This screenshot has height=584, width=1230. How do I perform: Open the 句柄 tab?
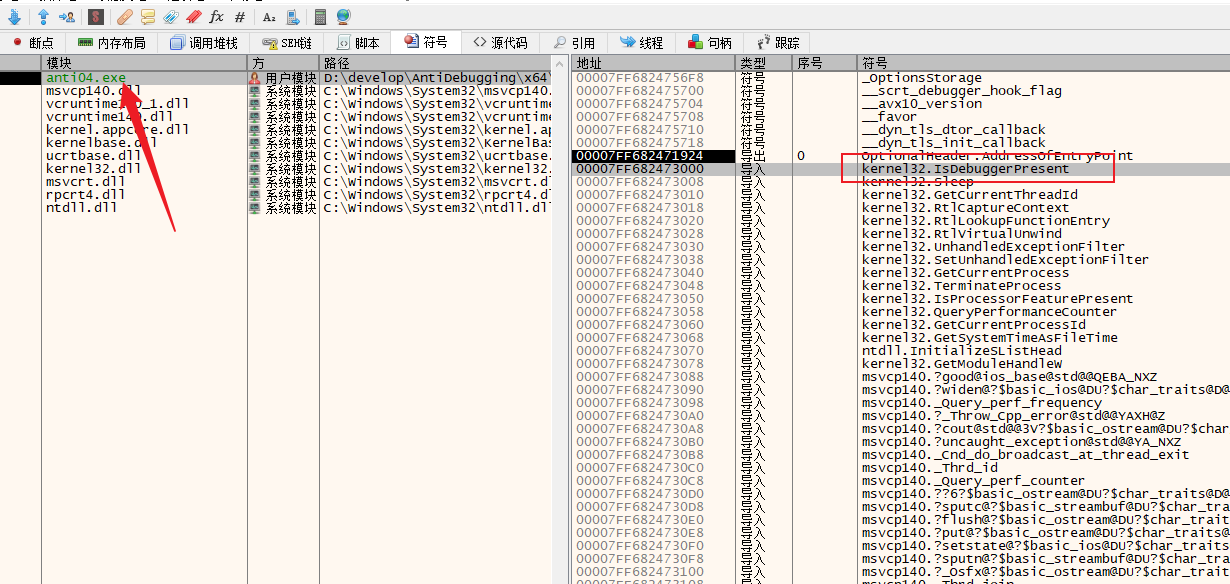(710, 43)
